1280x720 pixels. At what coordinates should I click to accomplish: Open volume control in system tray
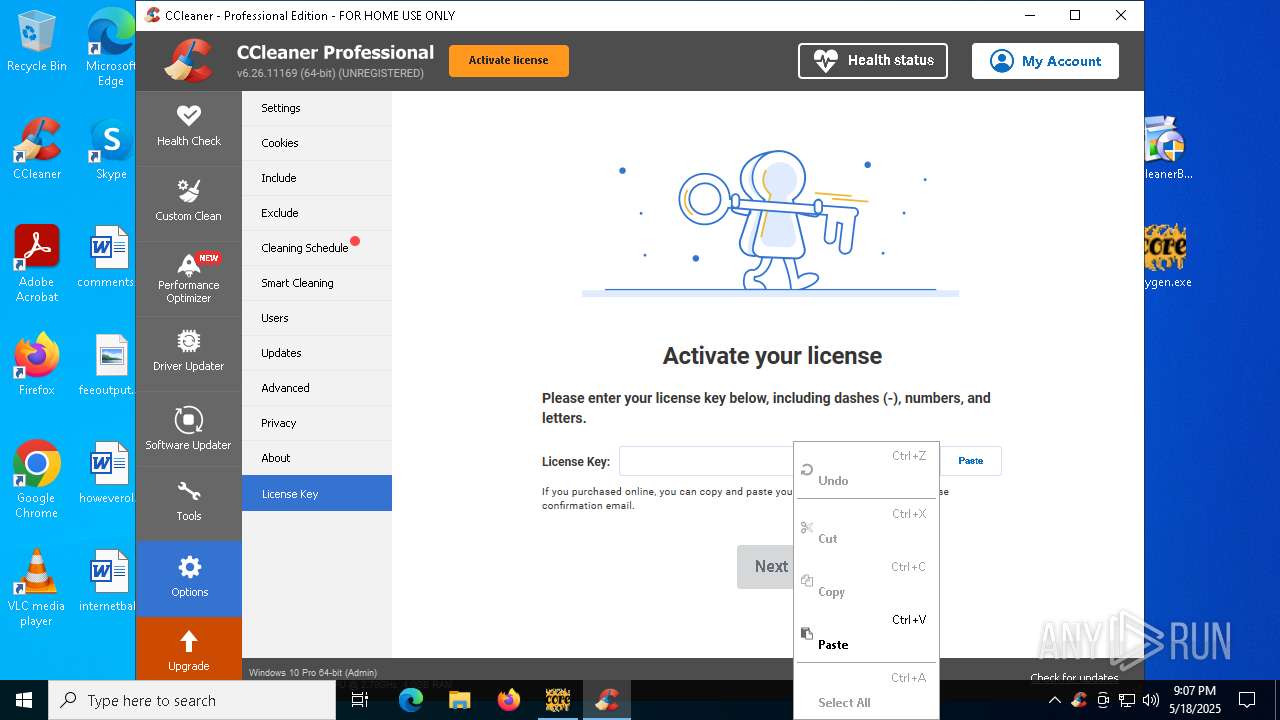pos(1151,700)
